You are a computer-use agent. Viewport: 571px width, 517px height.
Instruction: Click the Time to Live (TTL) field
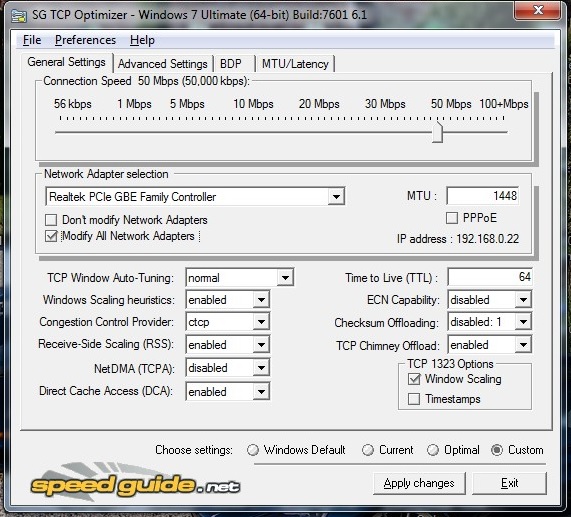490,277
